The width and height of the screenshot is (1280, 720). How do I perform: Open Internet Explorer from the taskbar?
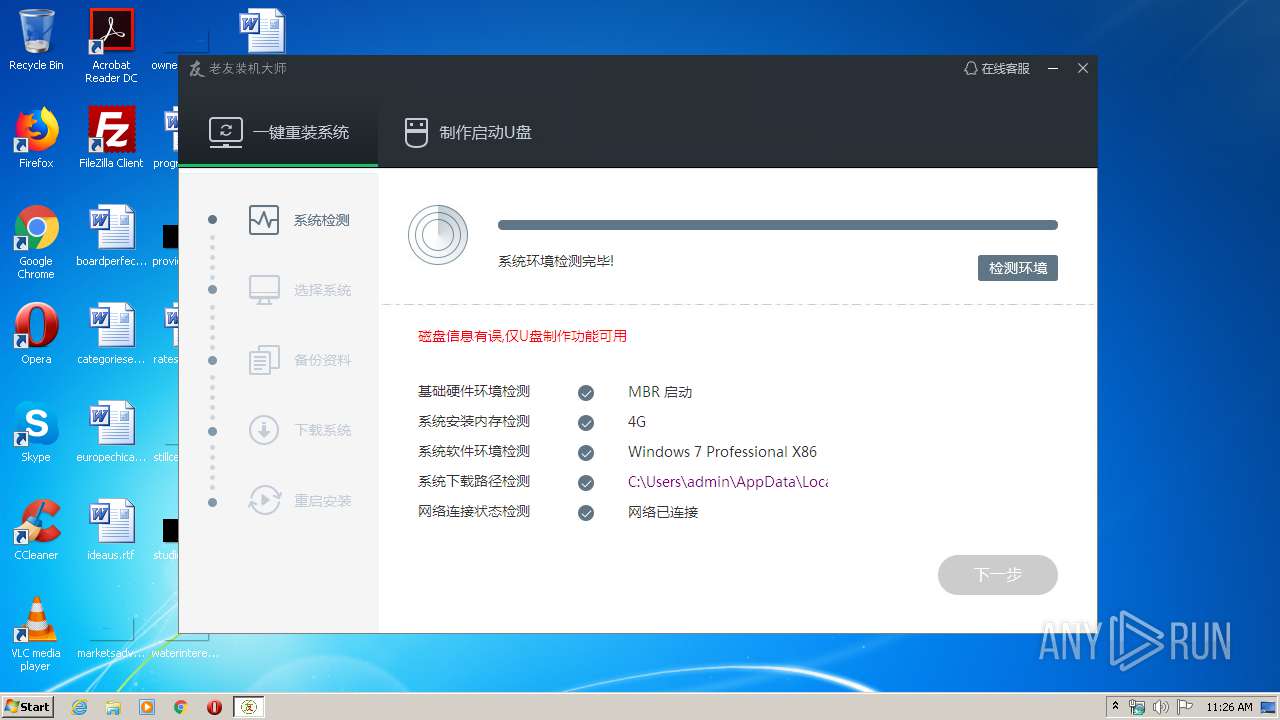pos(79,707)
